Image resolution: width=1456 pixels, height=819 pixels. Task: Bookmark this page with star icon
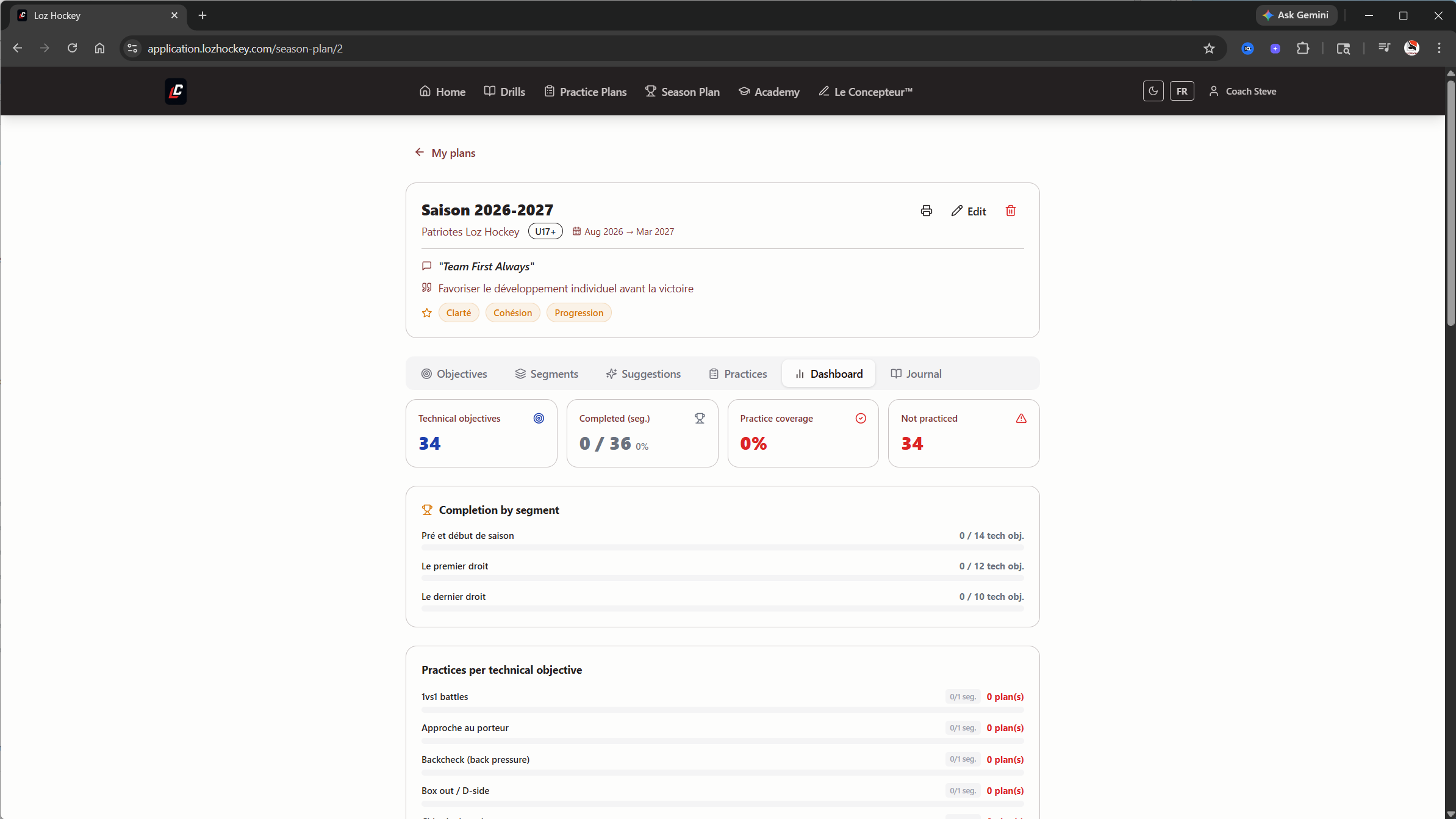(x=1209, y=49)
